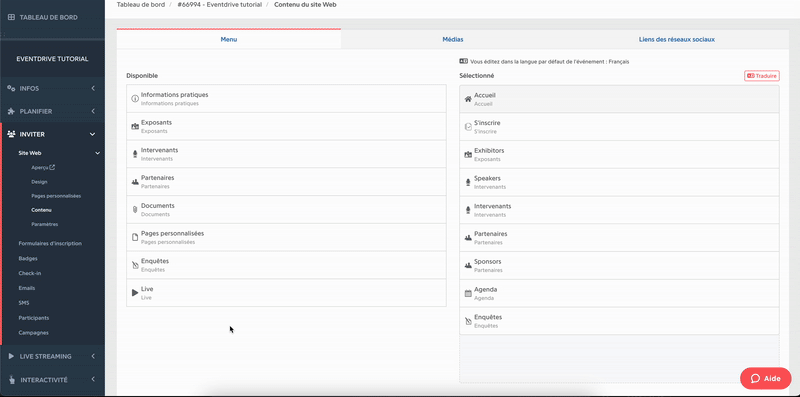Select the Informations pratiques row label

[x=174, y=95]
